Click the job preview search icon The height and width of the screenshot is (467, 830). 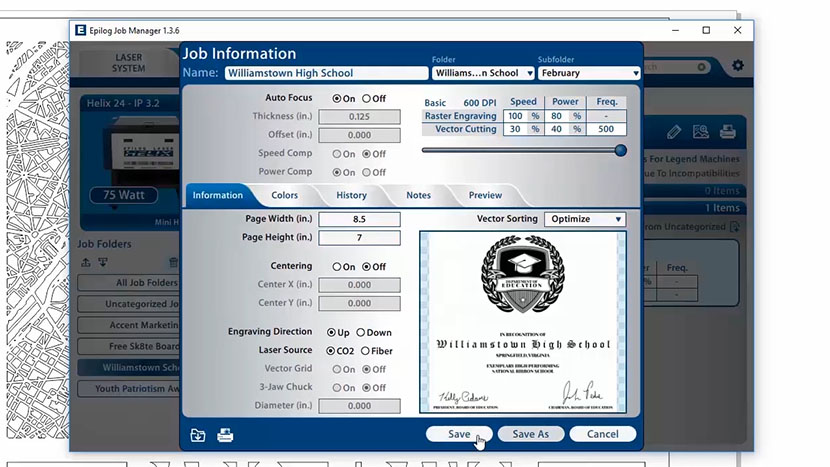pos(701,132)
